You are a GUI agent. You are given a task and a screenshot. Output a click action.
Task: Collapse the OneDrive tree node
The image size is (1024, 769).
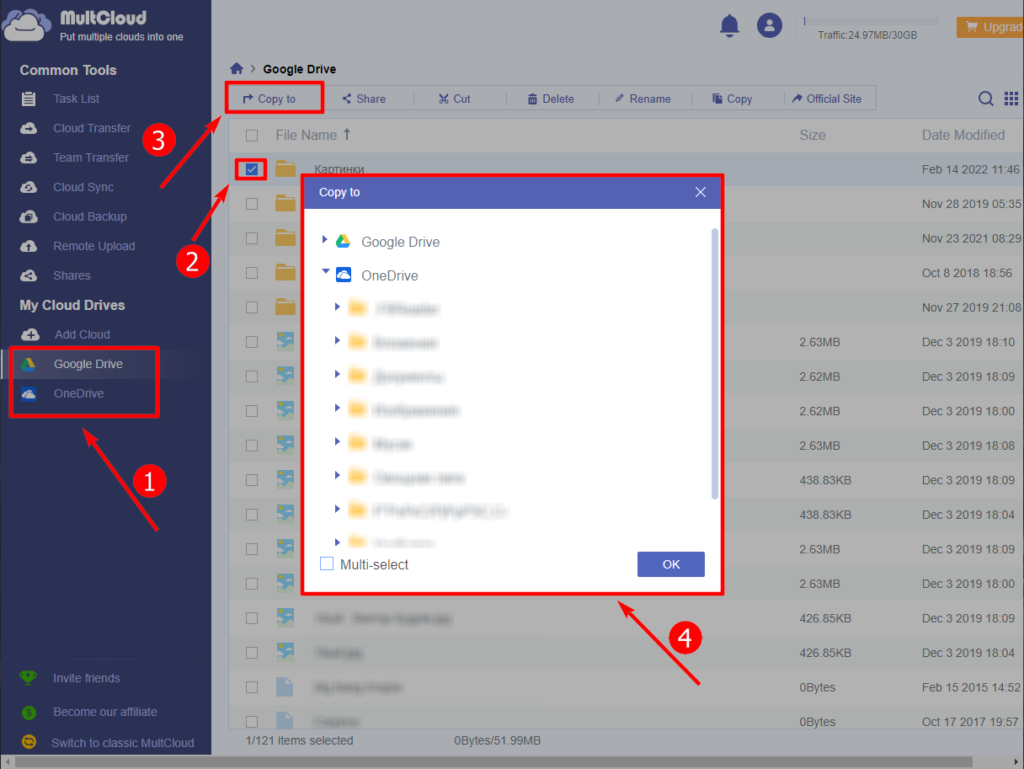(x=324, y=273)
